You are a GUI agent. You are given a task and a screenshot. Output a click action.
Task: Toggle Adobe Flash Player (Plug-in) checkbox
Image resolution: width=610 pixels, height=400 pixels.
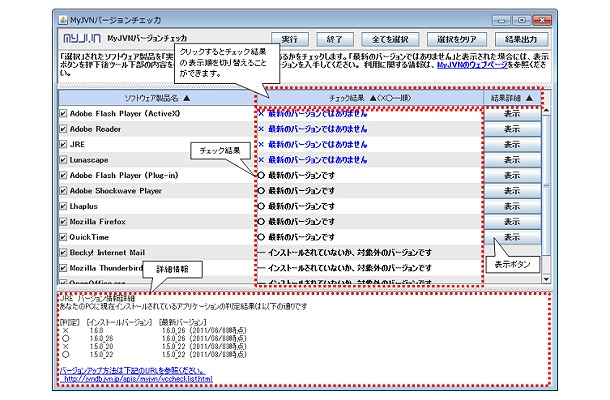(63, 175)
